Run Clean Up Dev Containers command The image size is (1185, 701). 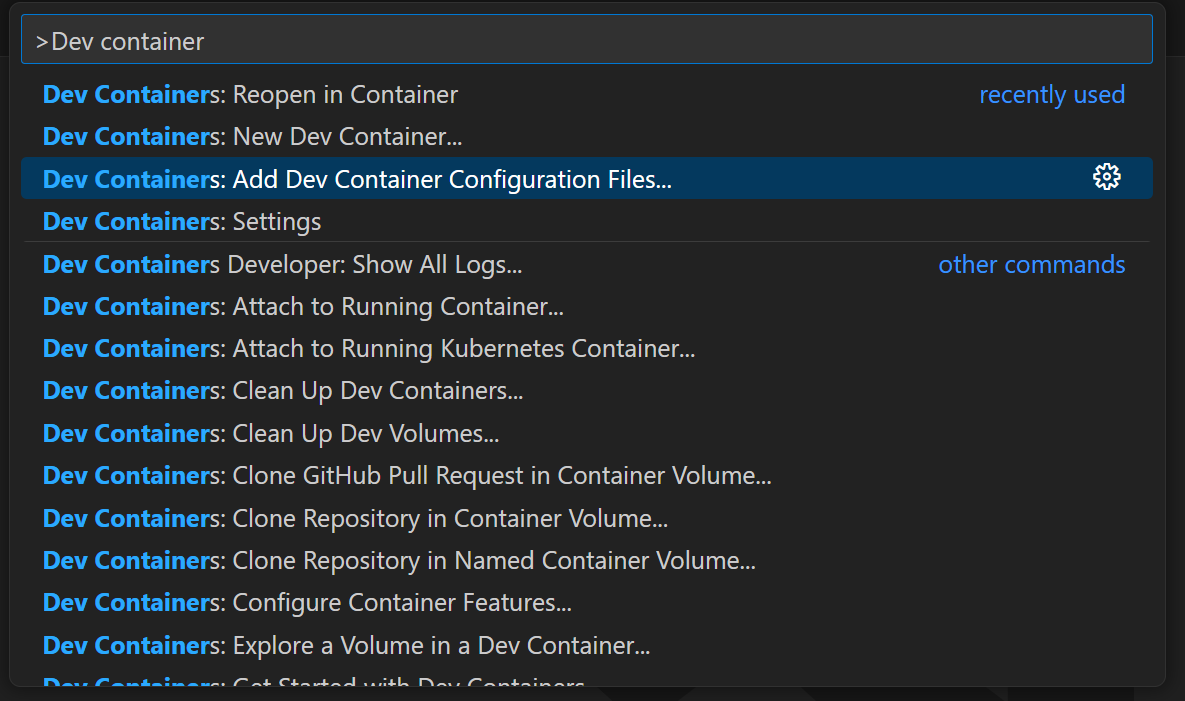tap(283, 391)
